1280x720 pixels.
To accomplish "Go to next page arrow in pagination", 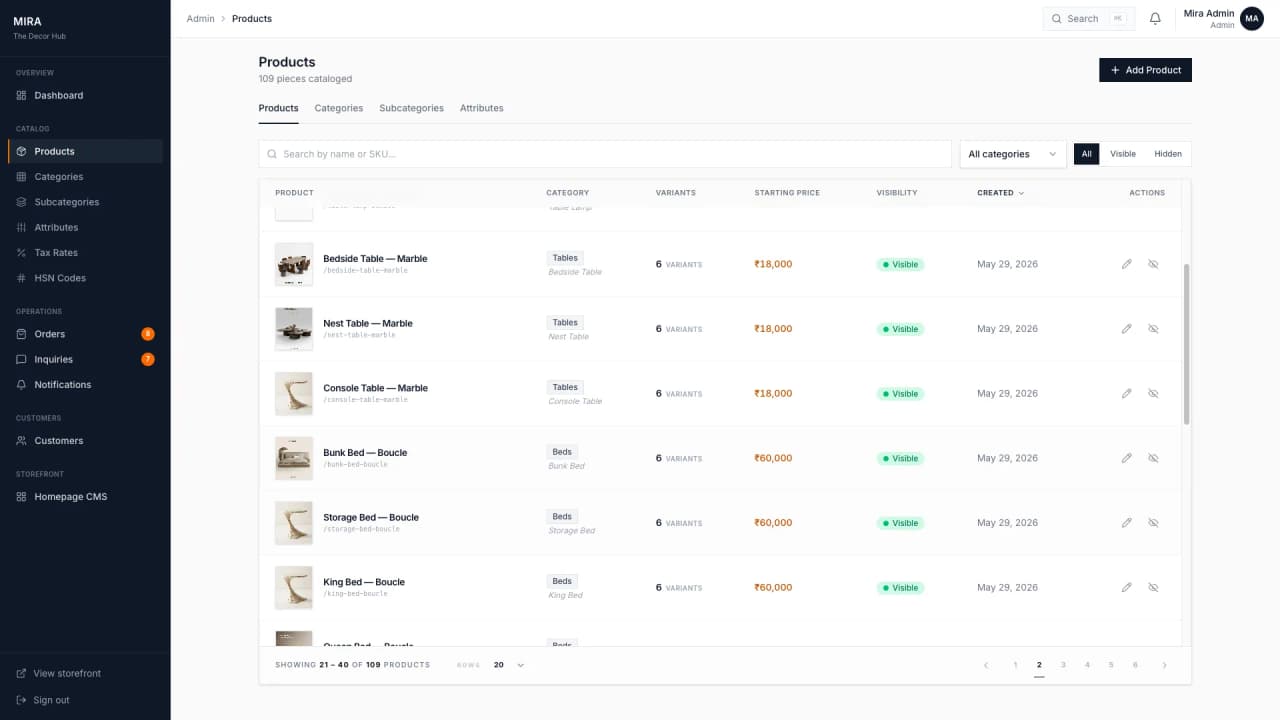I will tap(1164, 665).
